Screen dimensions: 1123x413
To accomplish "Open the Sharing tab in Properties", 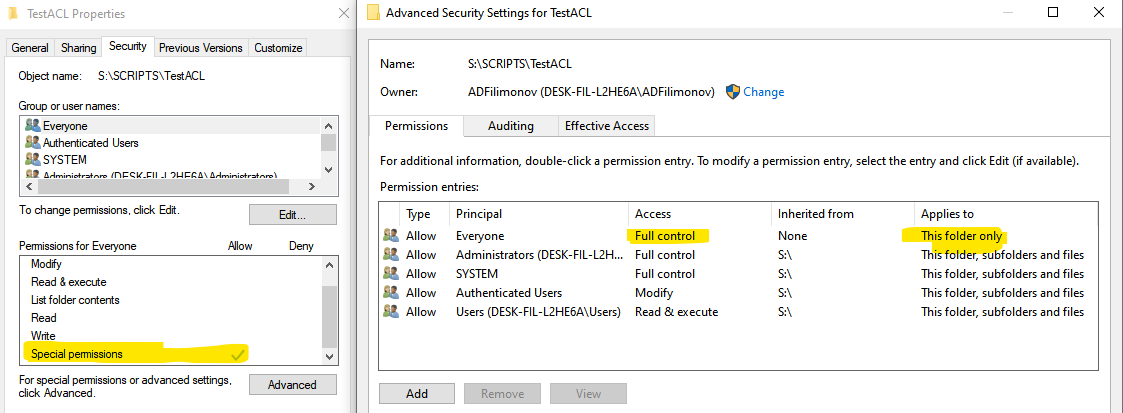I will tap(78, 48).
